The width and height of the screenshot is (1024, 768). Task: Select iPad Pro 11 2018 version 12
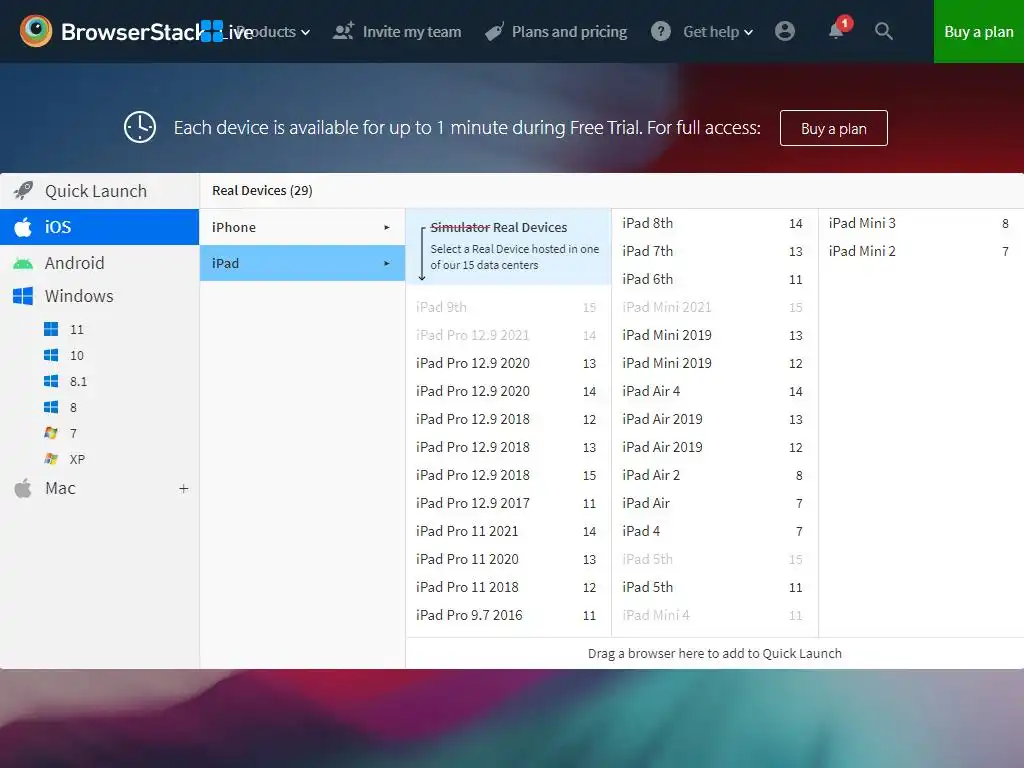point(506,588)
